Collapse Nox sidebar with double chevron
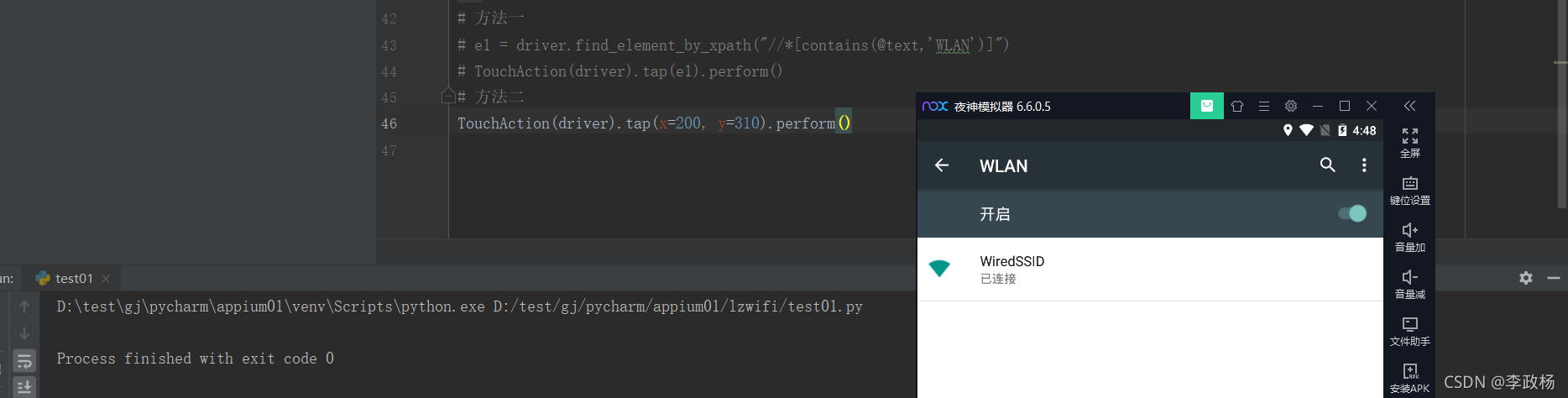This screenshot has width=1568, height=398. [1409, 106]
